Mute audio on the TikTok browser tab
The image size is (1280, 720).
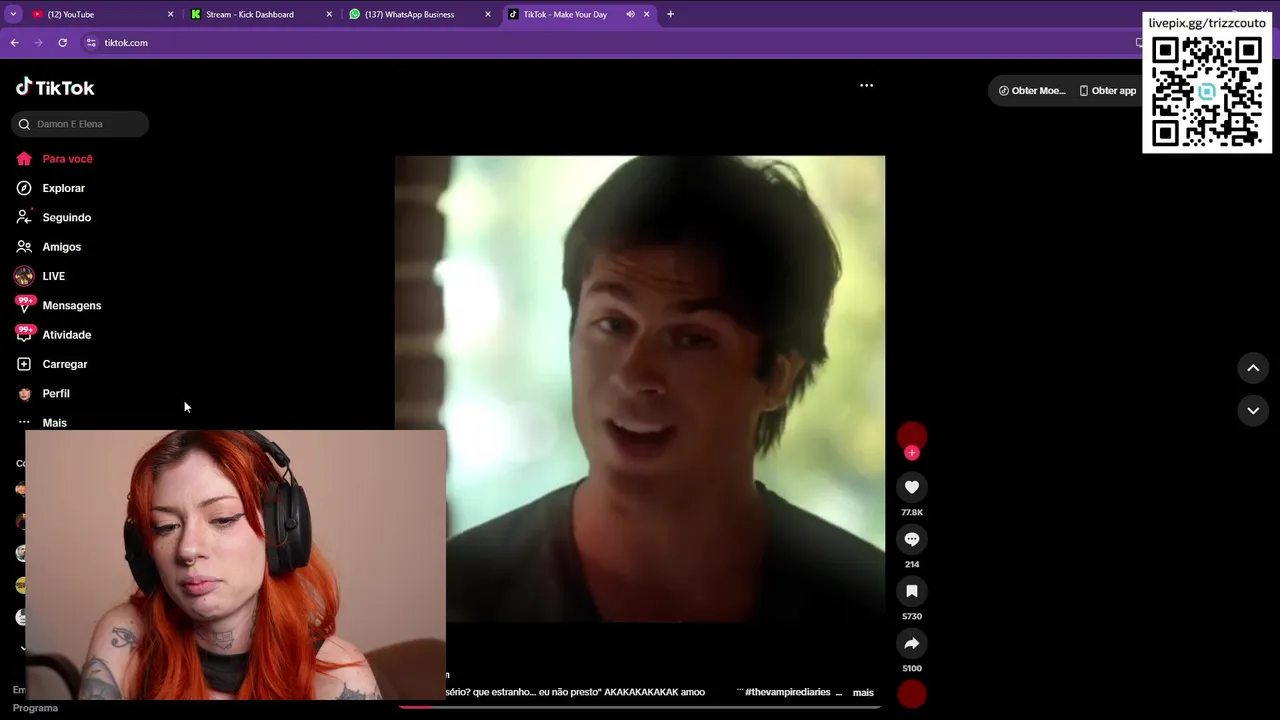click(x=630, y=14)
